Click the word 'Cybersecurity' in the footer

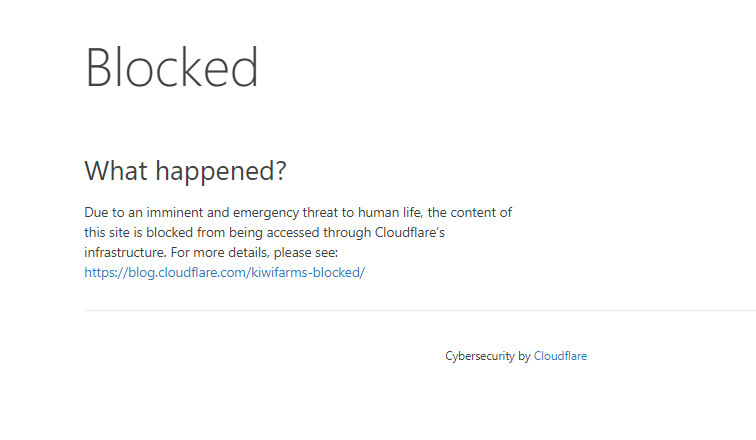(480, 357)
